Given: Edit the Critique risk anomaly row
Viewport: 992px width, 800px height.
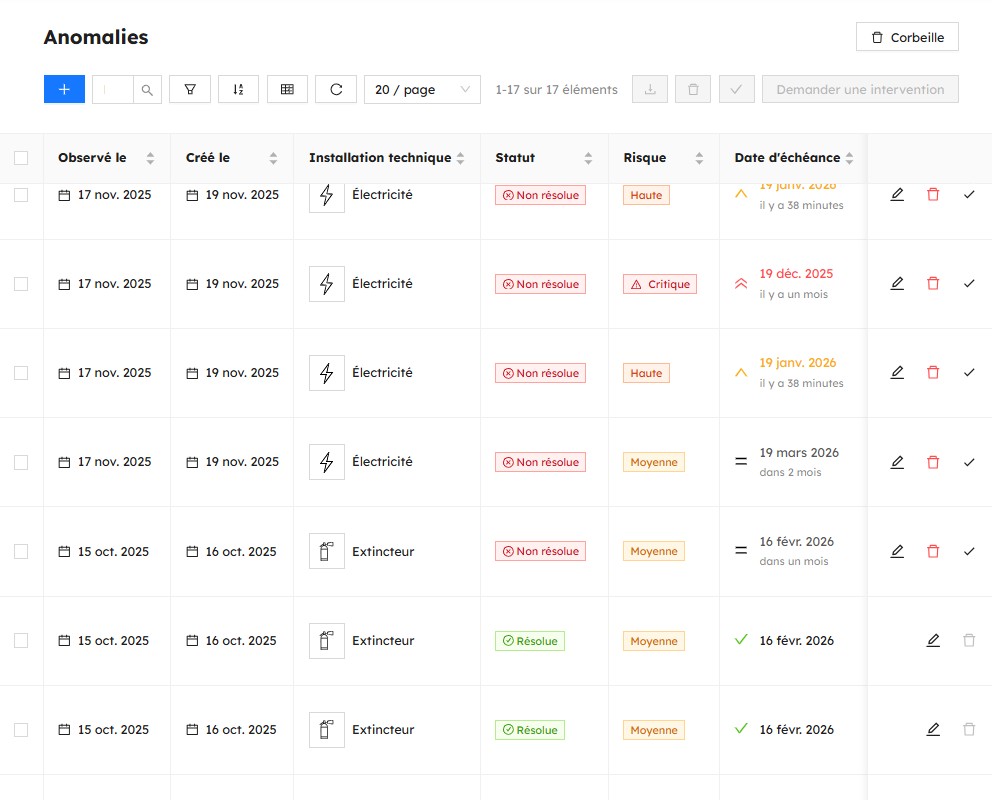Looking at the screenshot, I should tap(897, 284).
